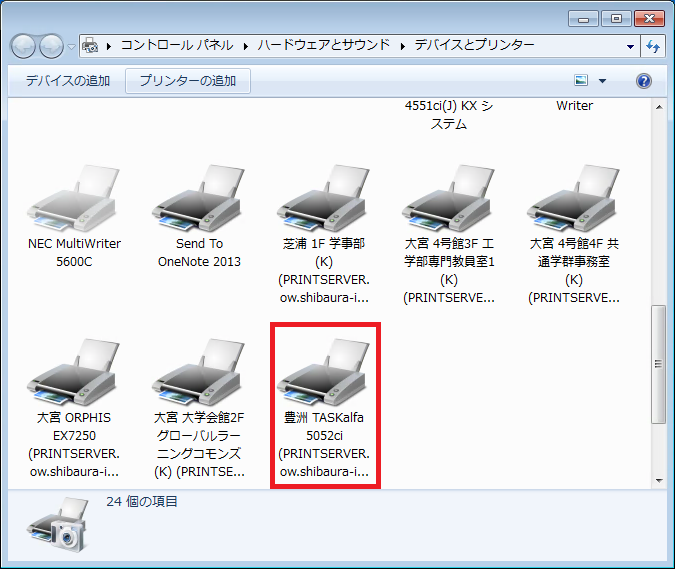The height and width of the screenshot is (569, 675).
Task: Go to コントロール パネル in breadcrumb
Action: 176,45
